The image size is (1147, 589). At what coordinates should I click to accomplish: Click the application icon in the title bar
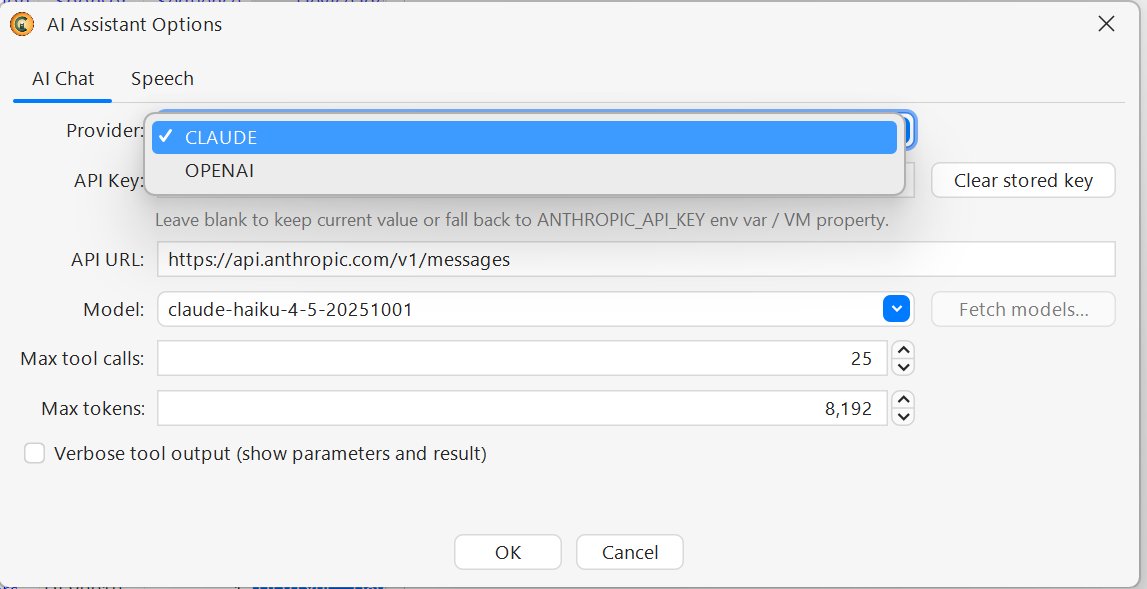(22, 24)
